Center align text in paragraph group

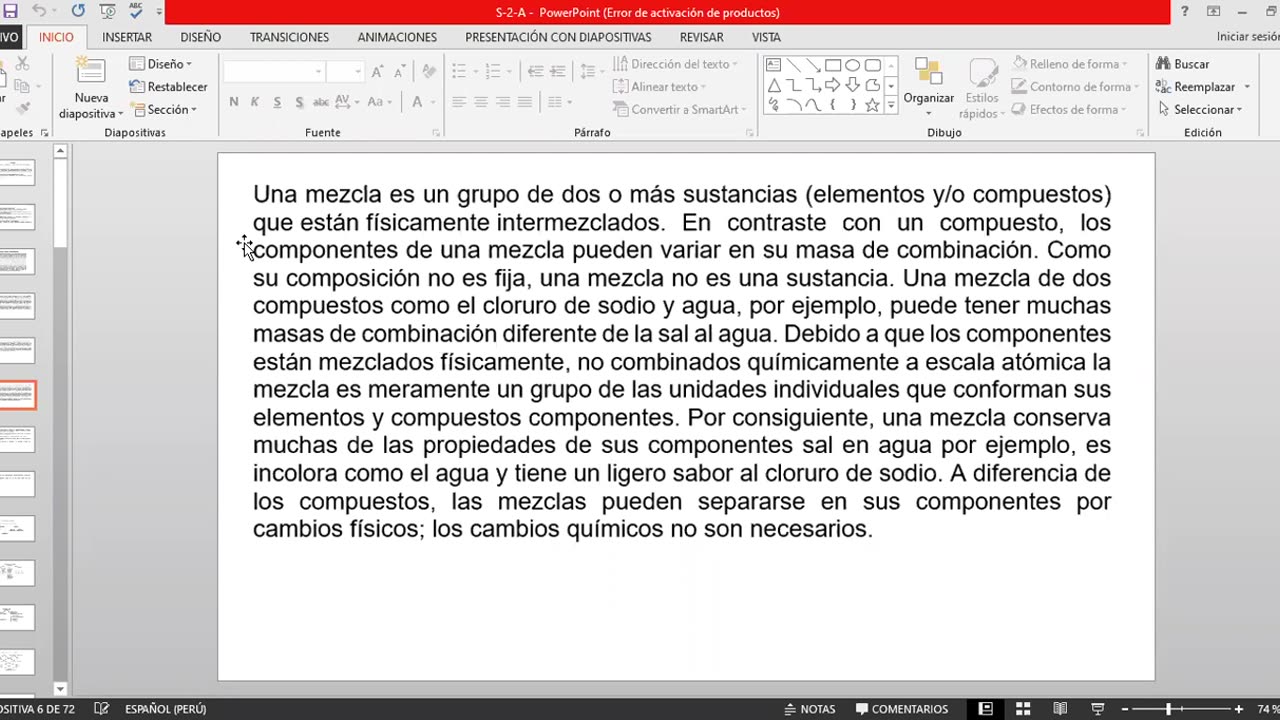[481, 102]
